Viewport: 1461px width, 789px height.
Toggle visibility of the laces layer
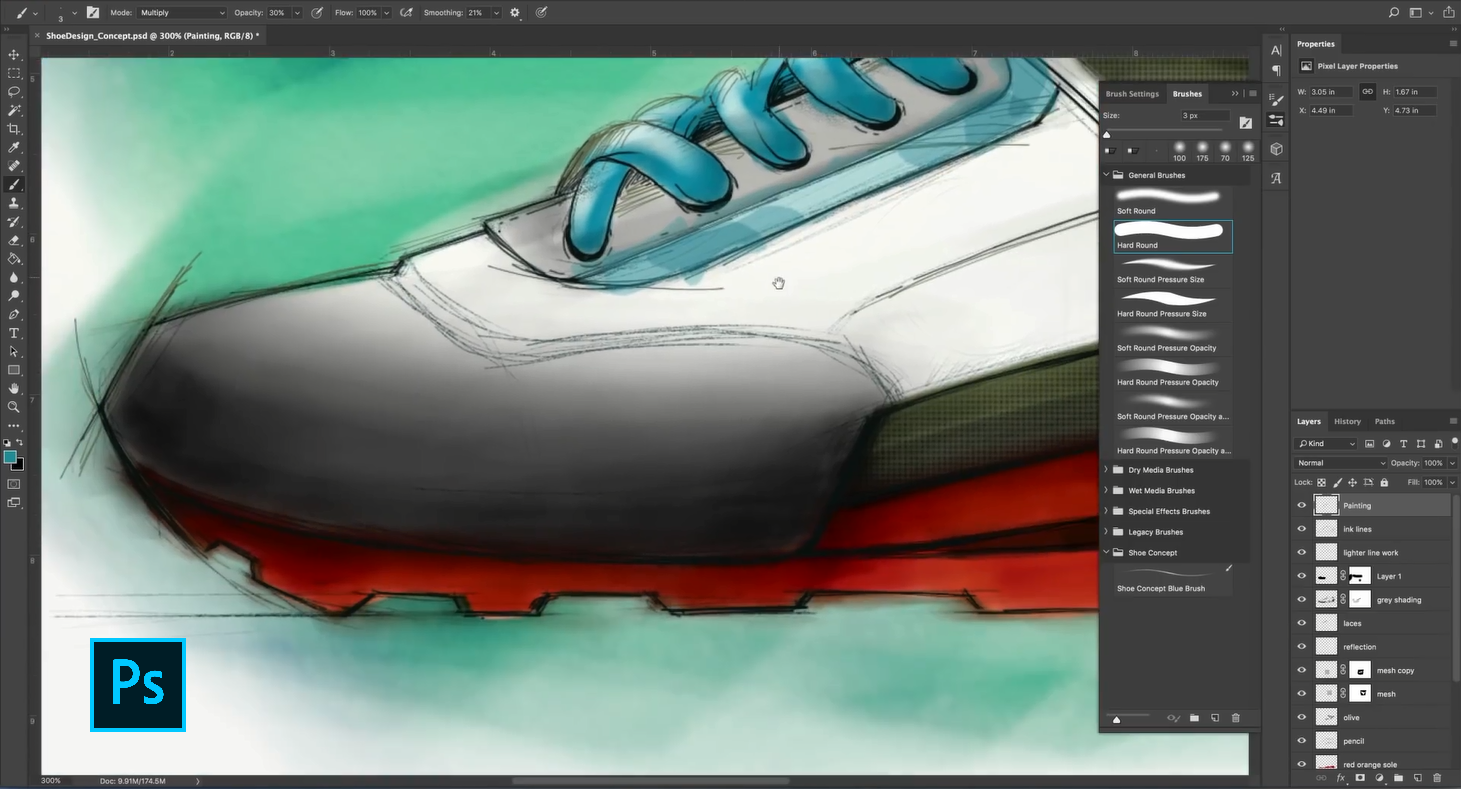coord(1301,624)
